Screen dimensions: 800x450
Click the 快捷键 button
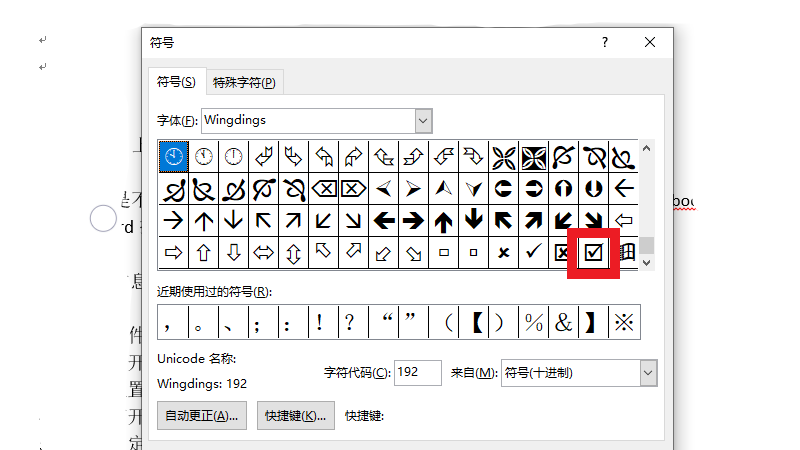tap(295, 415)
